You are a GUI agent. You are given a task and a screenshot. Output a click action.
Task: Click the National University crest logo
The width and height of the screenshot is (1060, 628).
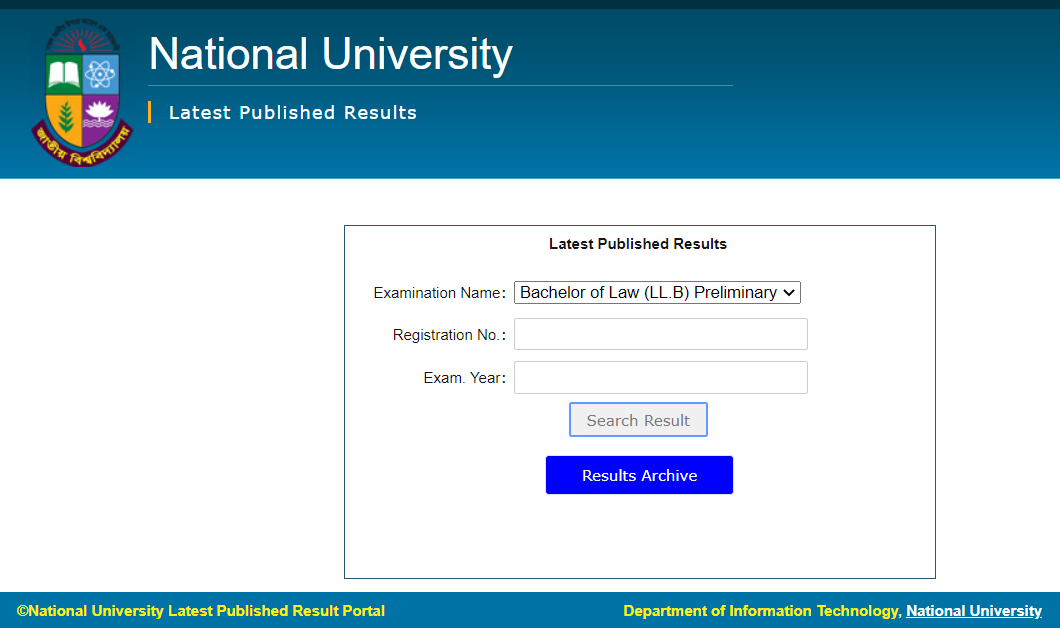[x=82, y=93]
